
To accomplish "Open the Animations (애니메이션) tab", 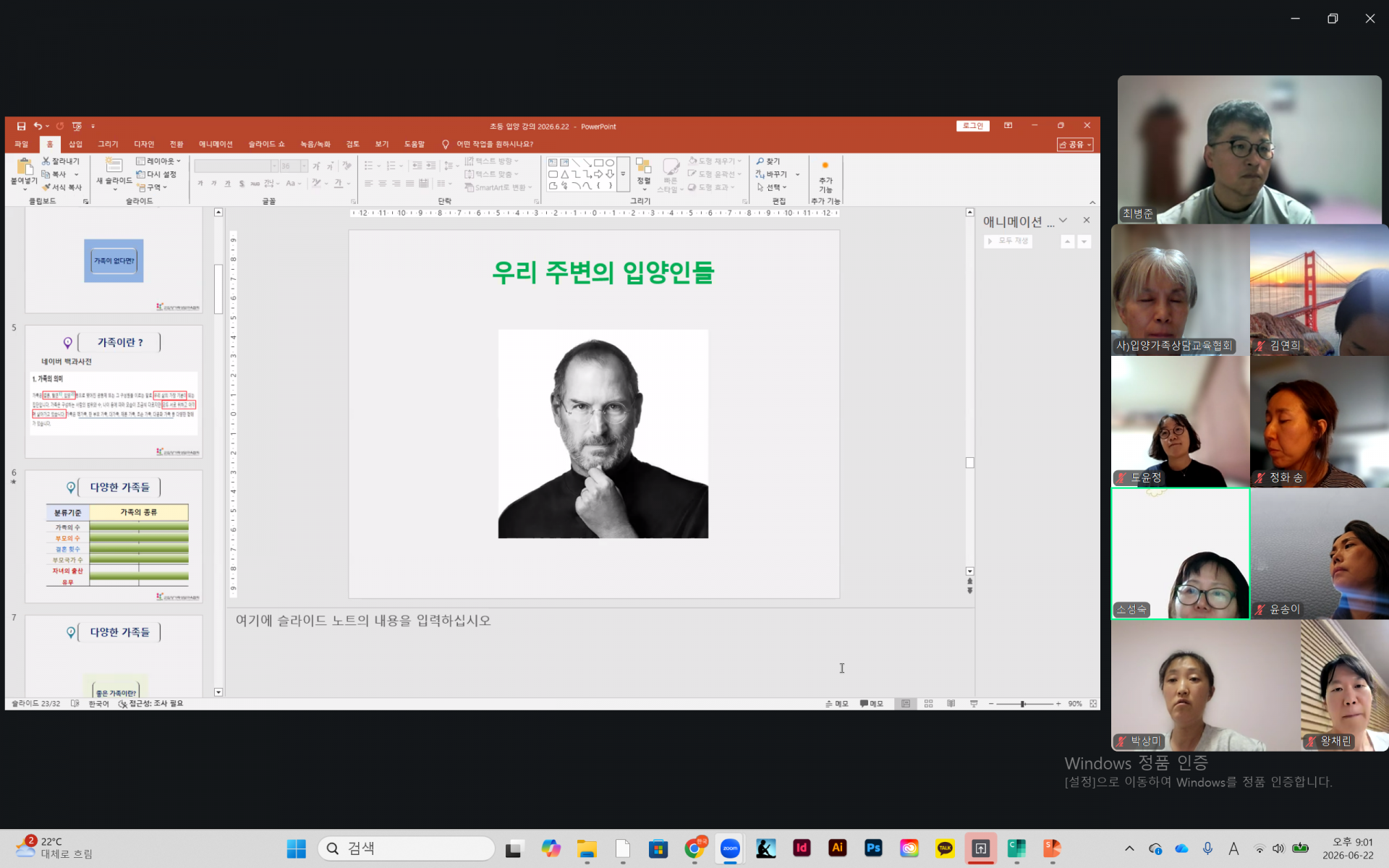I will pos(216,144).
